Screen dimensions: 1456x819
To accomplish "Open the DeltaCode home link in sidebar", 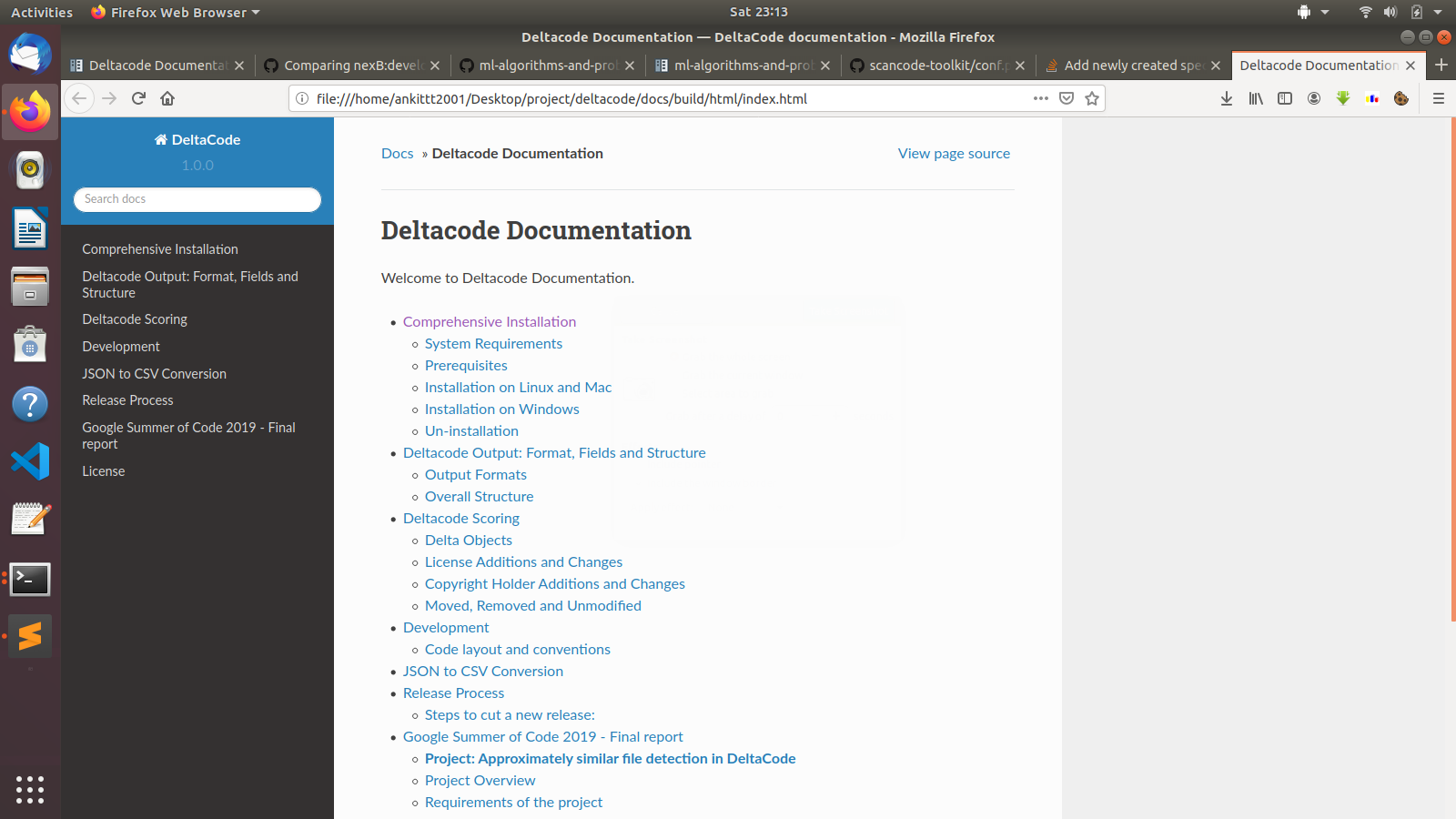I will pyautogui.click(x=197, y=139).
